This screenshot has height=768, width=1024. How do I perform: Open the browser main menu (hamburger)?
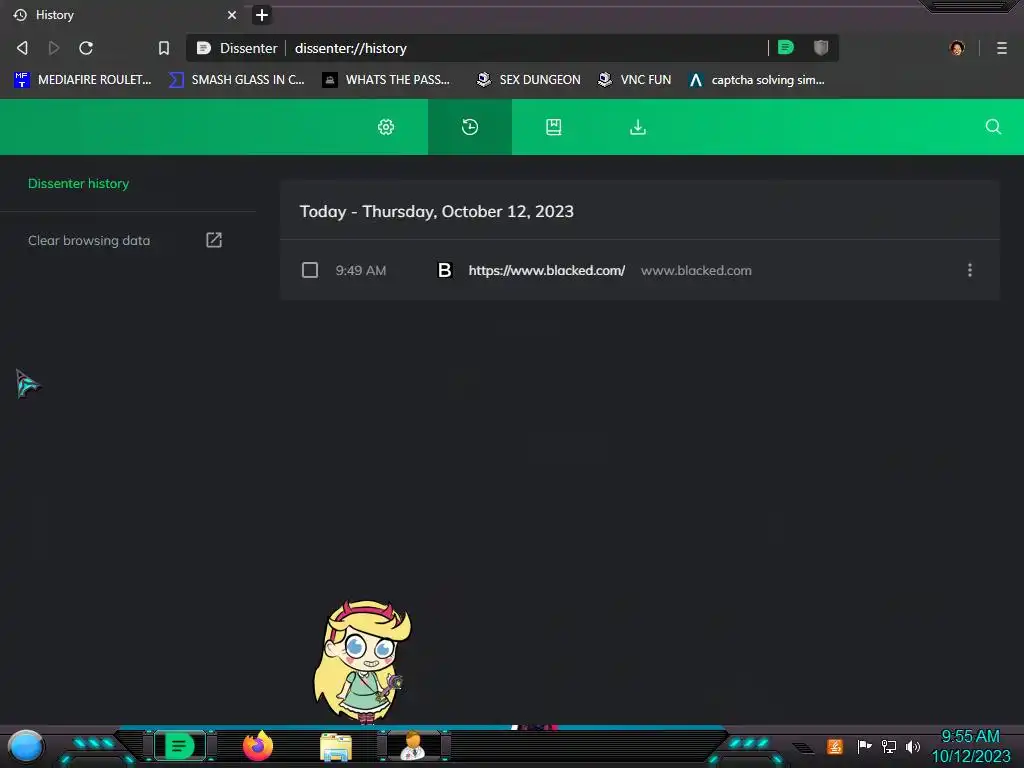1002,48
